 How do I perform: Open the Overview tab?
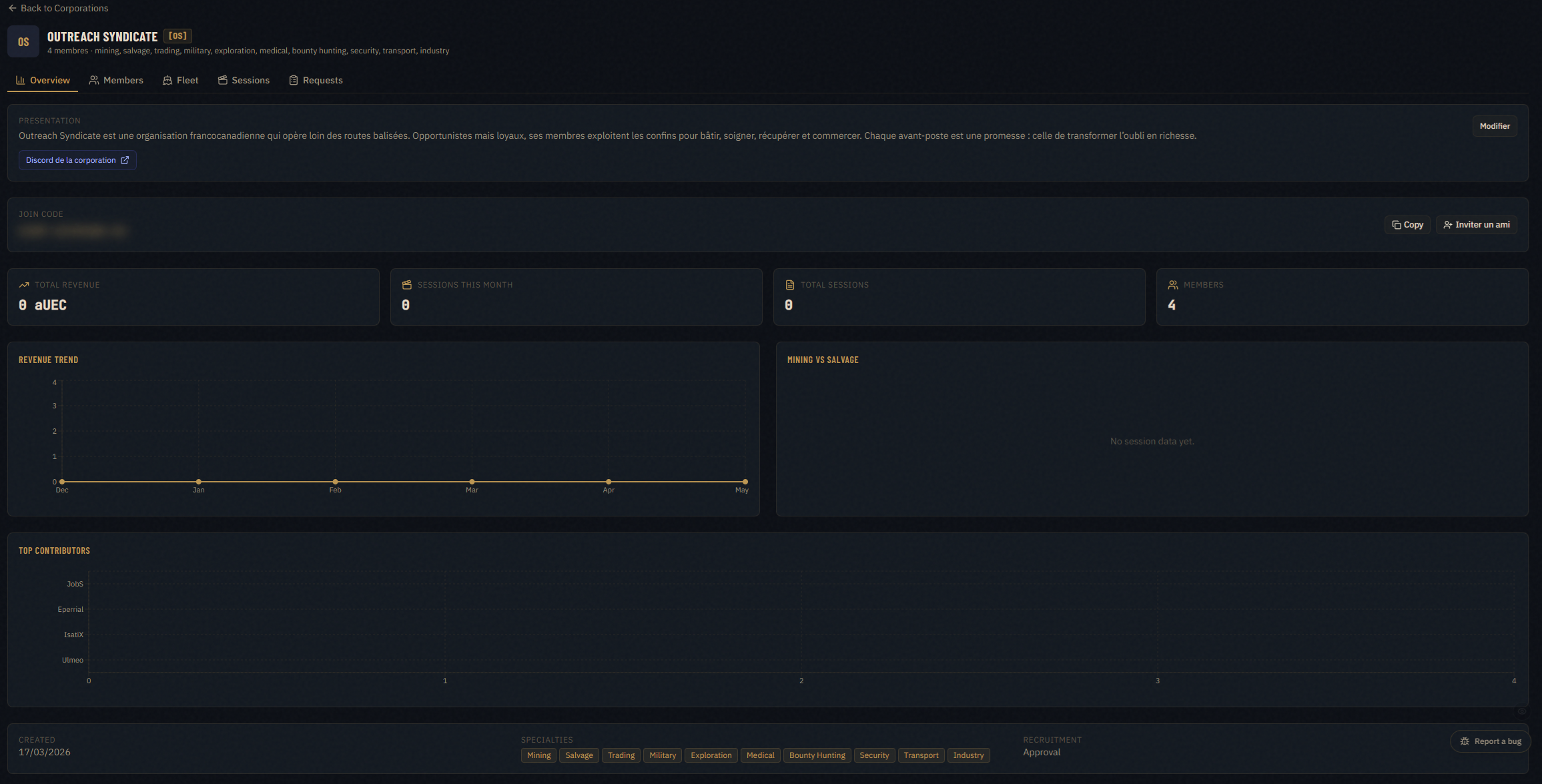(x=43, y=80)
